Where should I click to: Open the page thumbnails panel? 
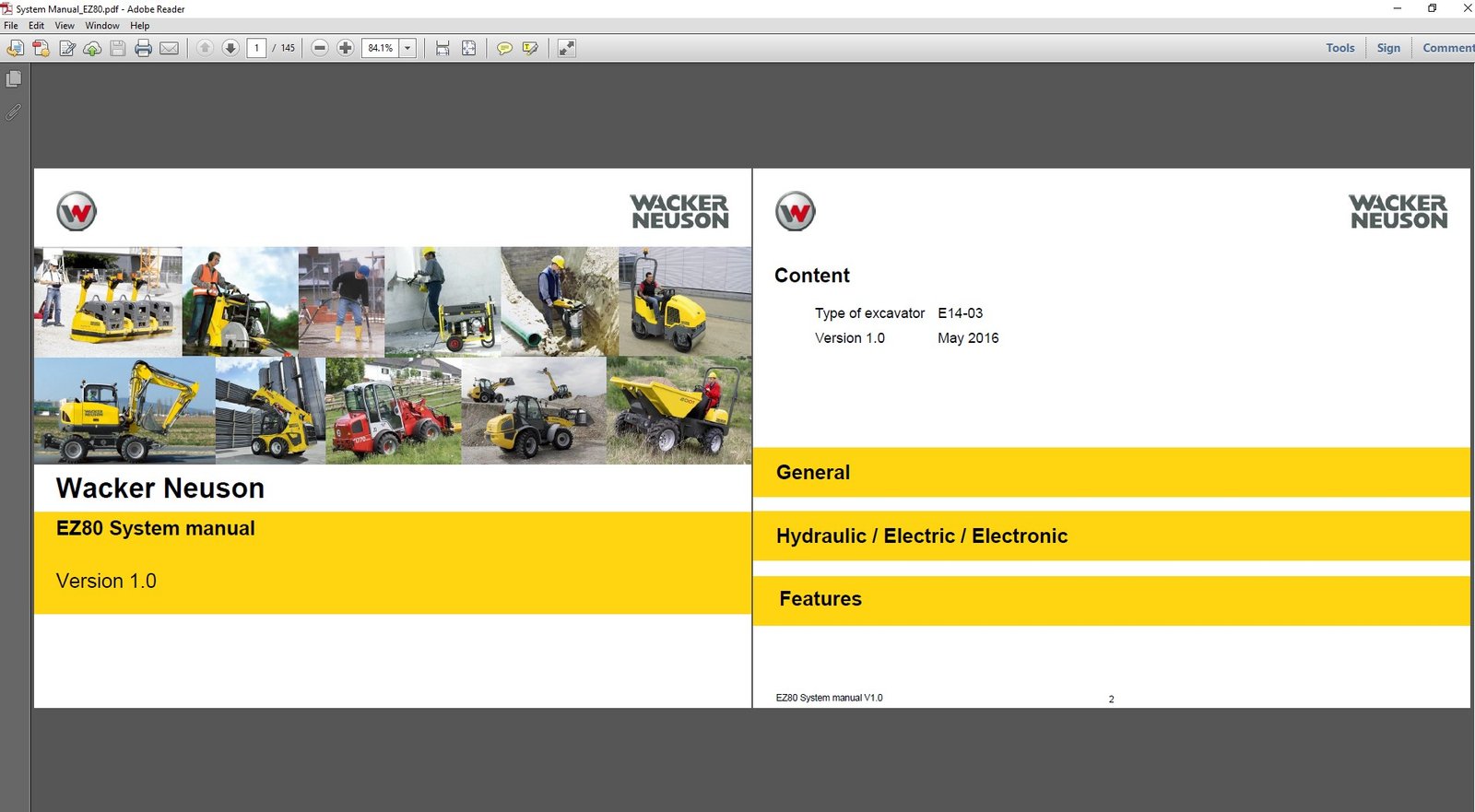14,80
